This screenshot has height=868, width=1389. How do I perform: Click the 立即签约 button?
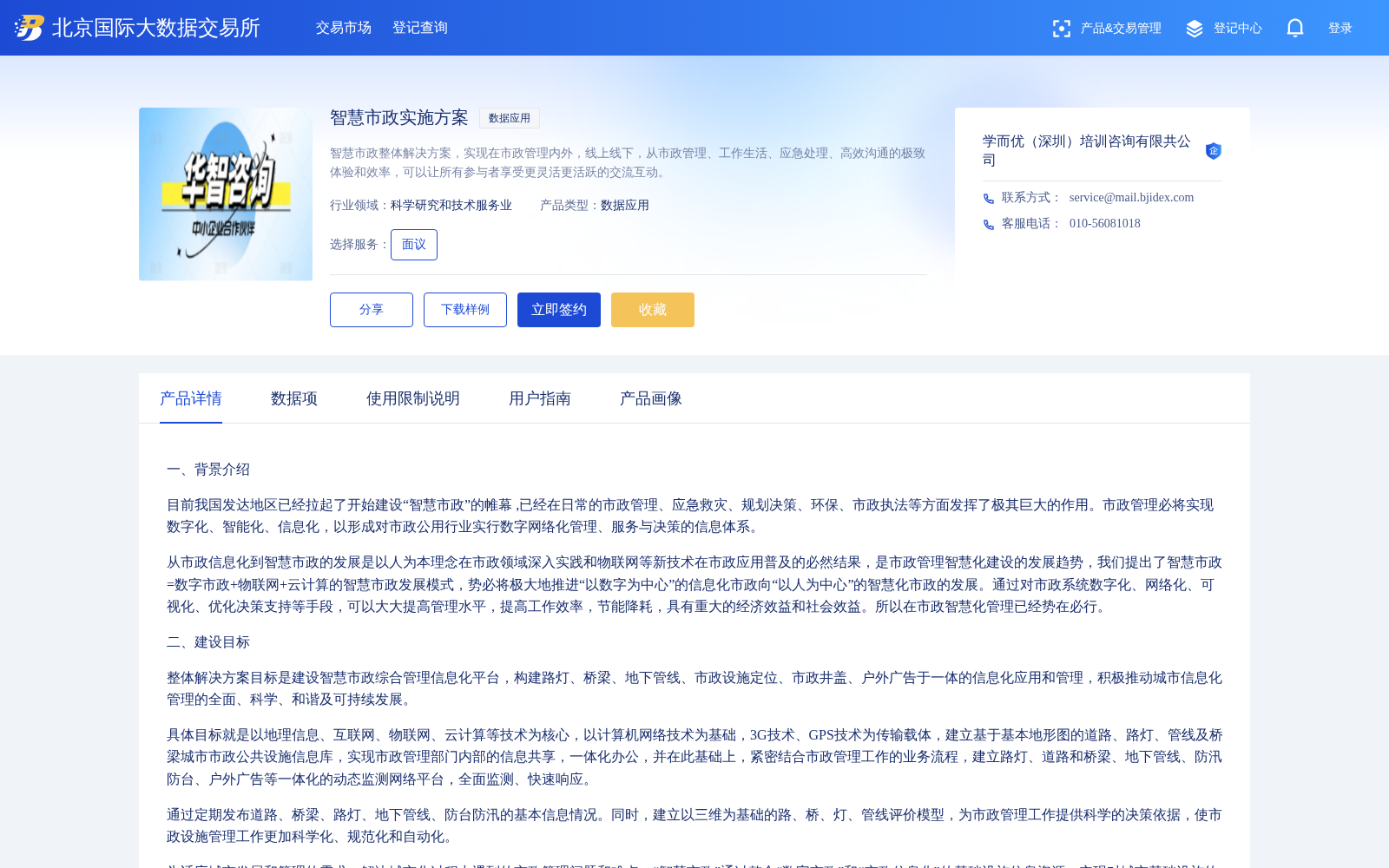tap(559, 310)
